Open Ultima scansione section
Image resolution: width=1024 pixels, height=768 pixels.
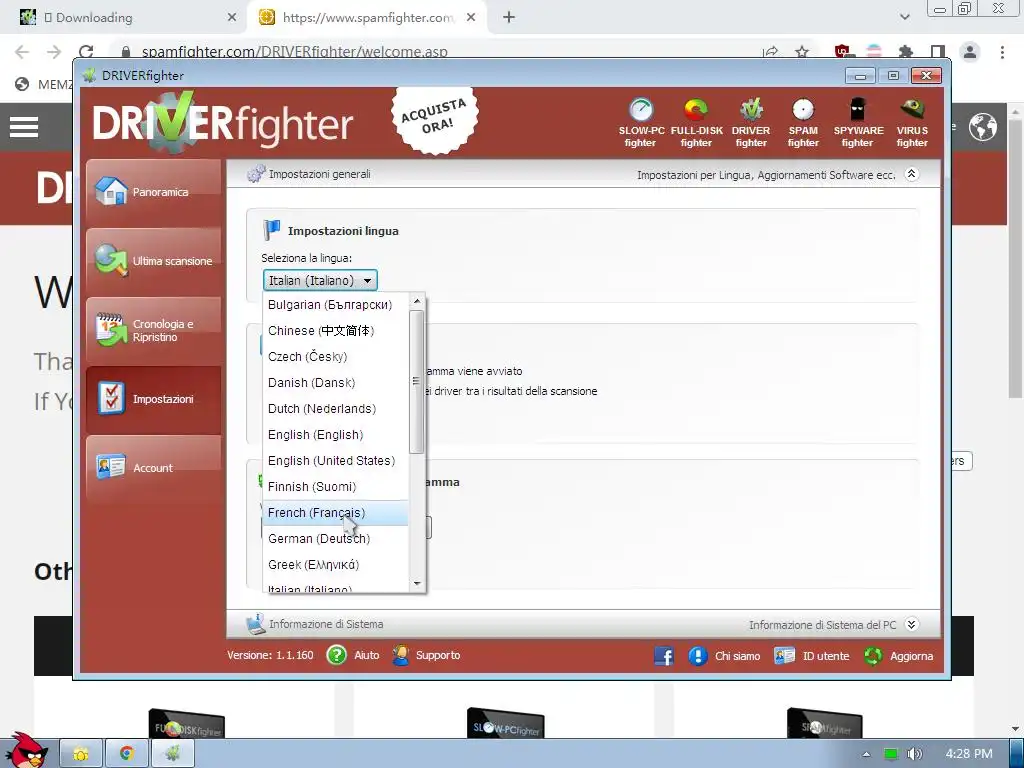pos(153,261)
